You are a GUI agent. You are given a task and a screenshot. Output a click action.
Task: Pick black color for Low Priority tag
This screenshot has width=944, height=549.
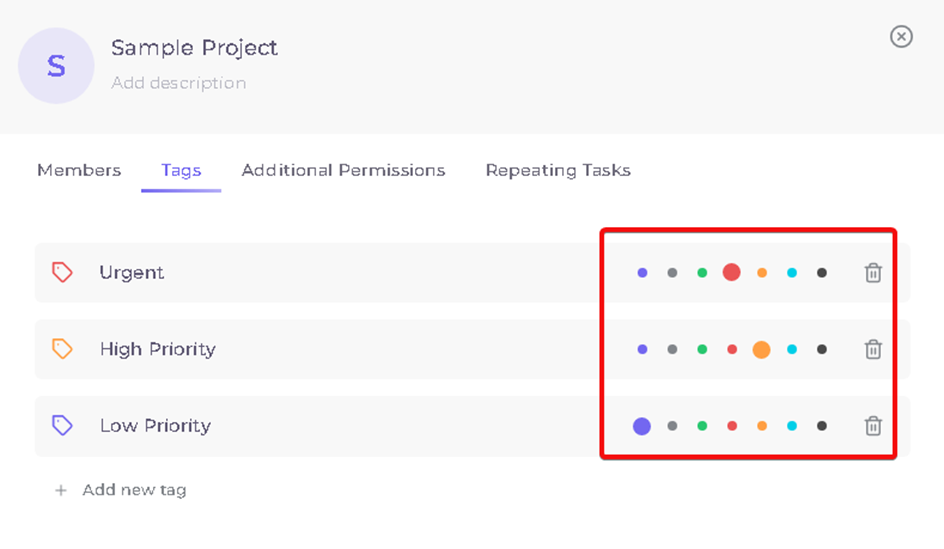tap(822, 426)
